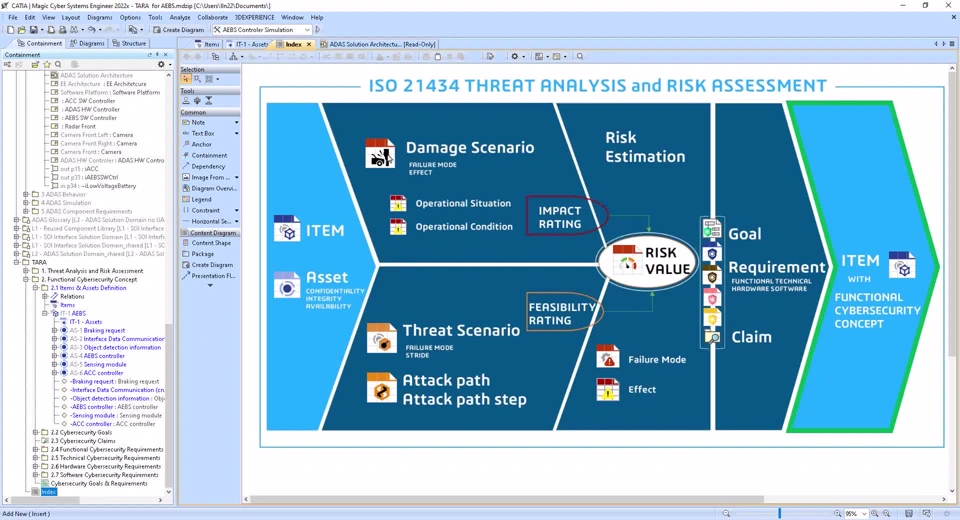Switch to the IT-1 - Assets diagram tab
The height and width of the screenshot is (520, 960).
coord(247,44)
